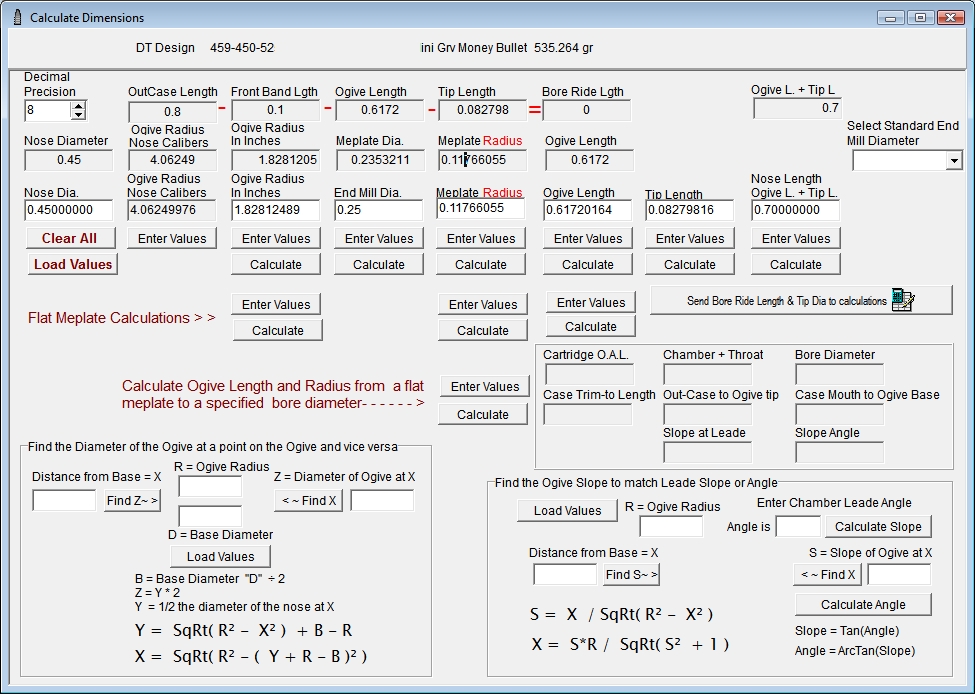Click the S = Slope of Ogive field
This screenshot has height=694, width=975.
898,575
